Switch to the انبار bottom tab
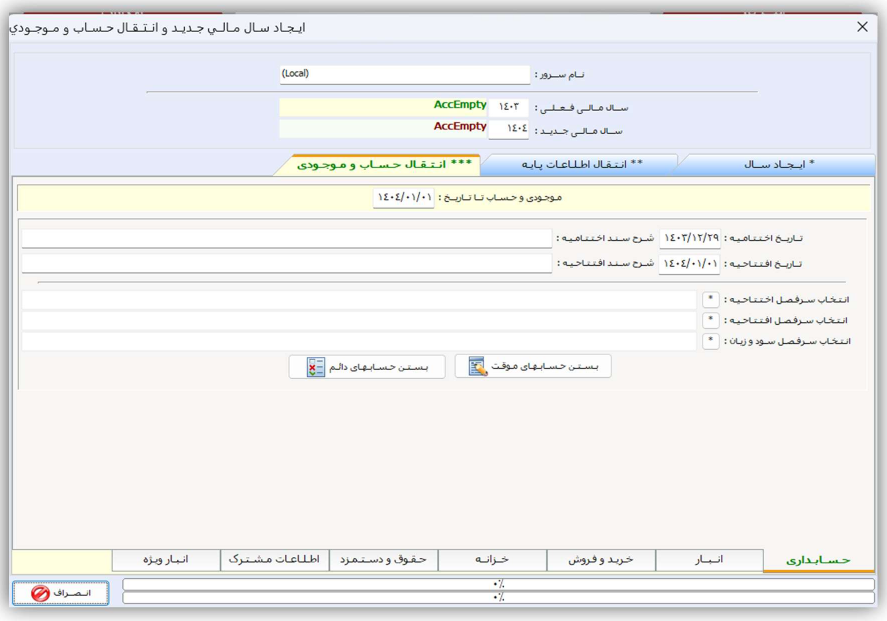This screenshot has width=887, height=621. point(709,559)
